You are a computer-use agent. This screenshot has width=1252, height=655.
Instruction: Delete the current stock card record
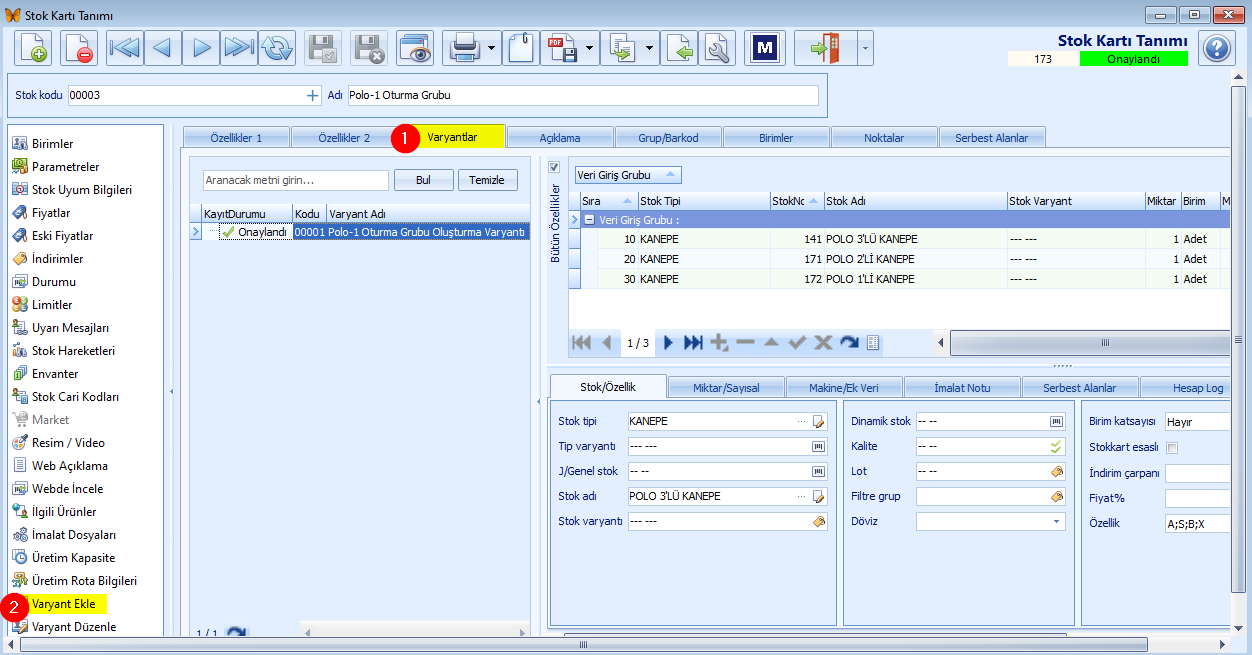(79, 47)
